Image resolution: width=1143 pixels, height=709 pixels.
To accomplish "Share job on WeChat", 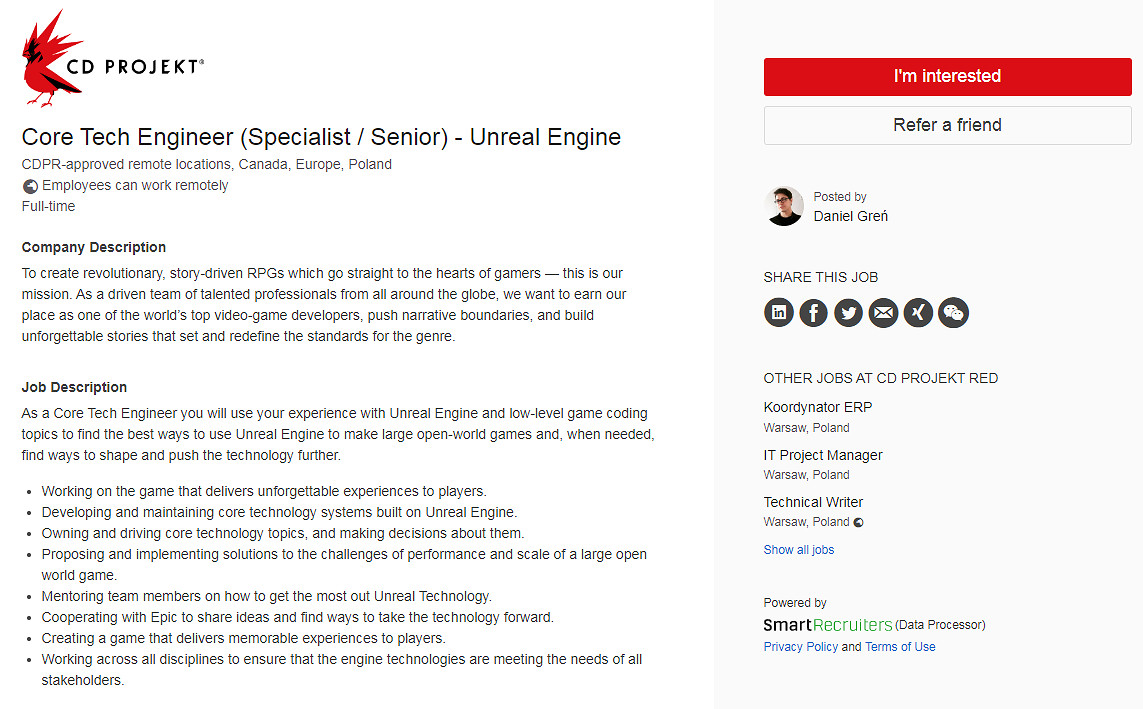I will (953, 313).
